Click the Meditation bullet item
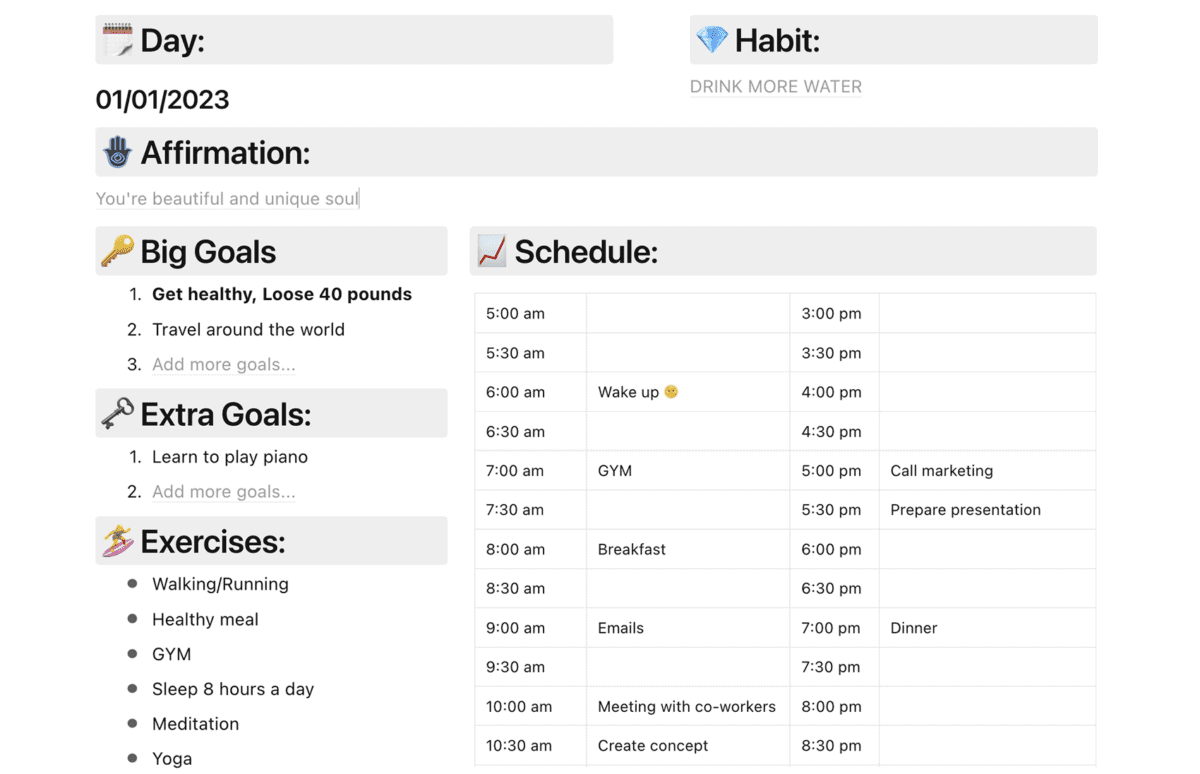 click(x=196, y=724)
